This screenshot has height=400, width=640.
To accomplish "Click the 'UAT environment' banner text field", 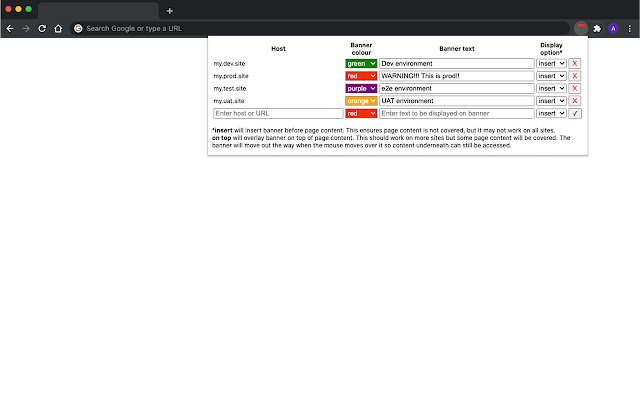I will point(457,101).
